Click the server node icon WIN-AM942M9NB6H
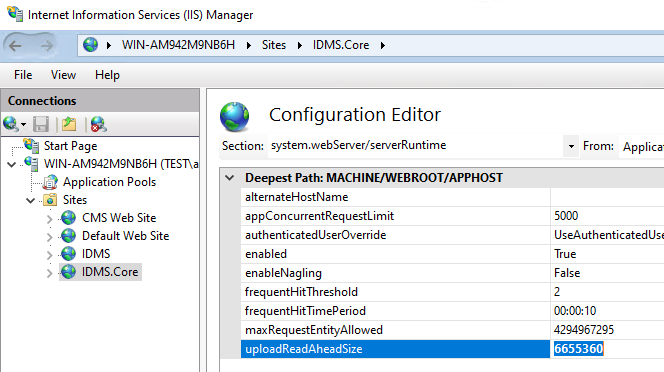Image resolution: width=664 pixels, height=372 pixels. coord(31,164)
